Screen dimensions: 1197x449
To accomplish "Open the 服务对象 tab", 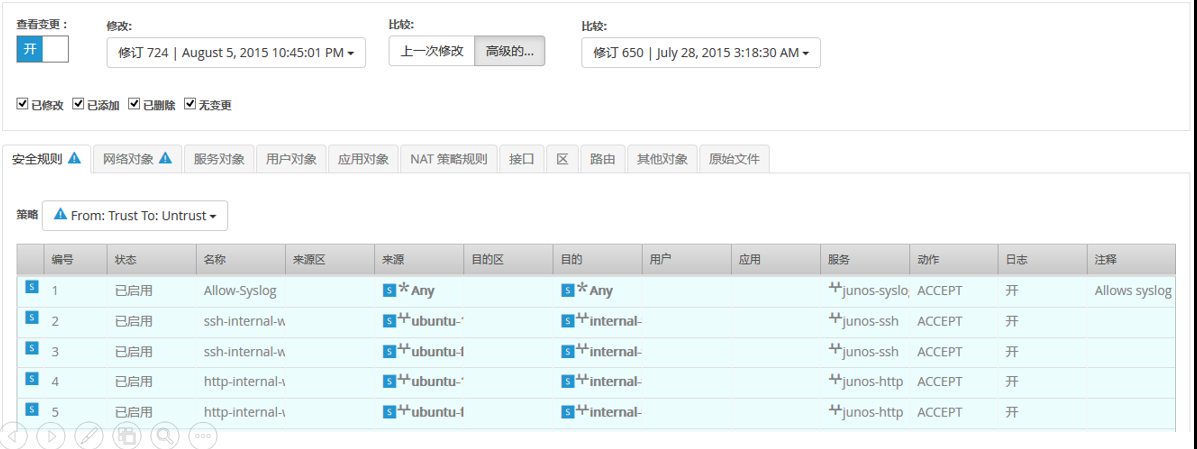I will (219, 159).
